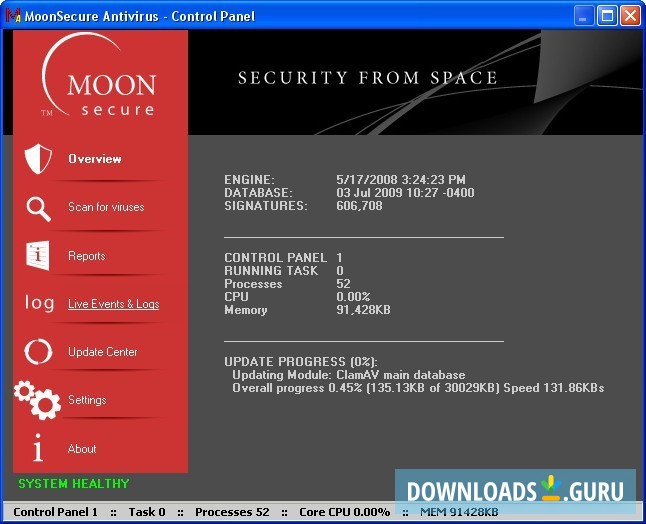646x524 pixels.
Task: Click the About 'i' icon
Action: (38, 447)
